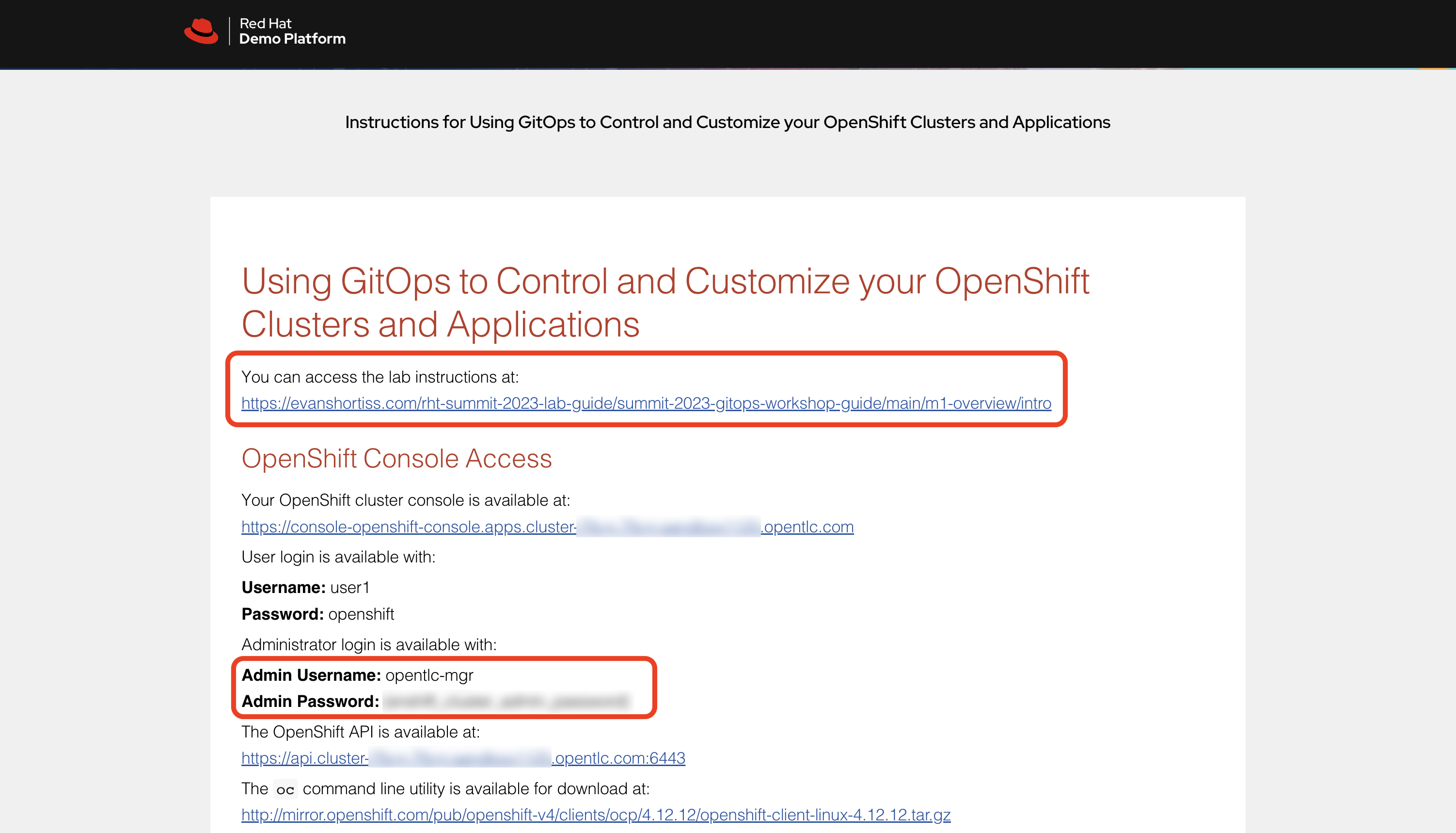1456x833 pixels.
Task: Click the 'Admin Username: opentlc-mgr' line
Action: (x=357, y=675)
